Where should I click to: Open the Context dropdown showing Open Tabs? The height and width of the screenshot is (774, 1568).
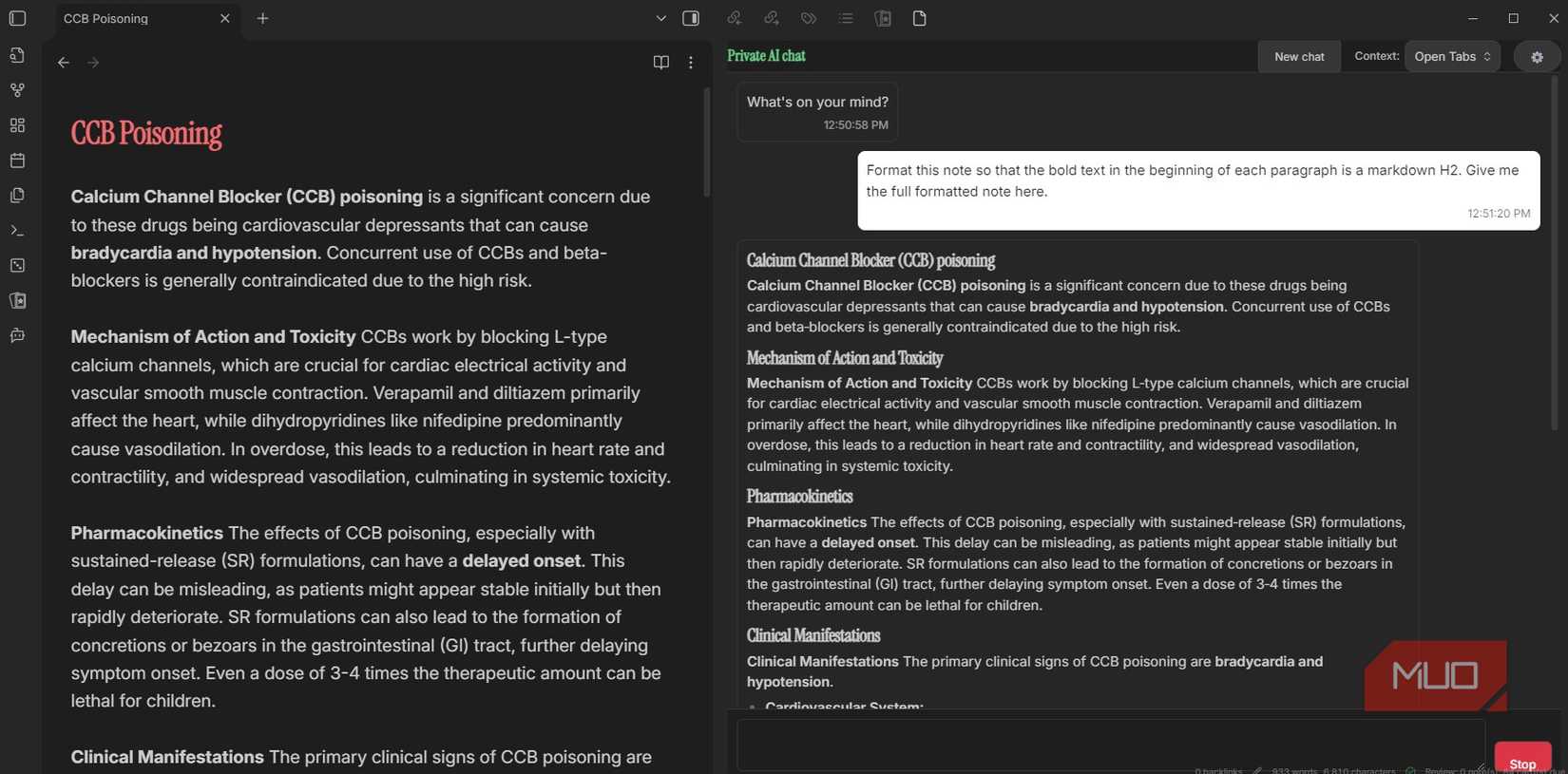[x=1452, y=56]
